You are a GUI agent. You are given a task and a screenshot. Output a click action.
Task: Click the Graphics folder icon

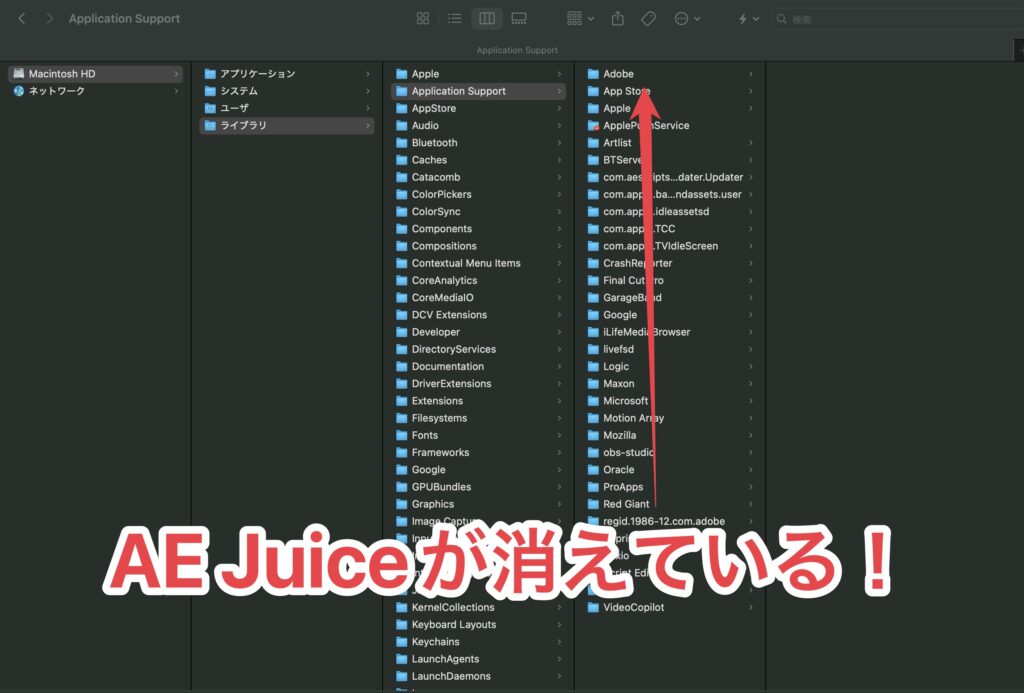point(402,504)
